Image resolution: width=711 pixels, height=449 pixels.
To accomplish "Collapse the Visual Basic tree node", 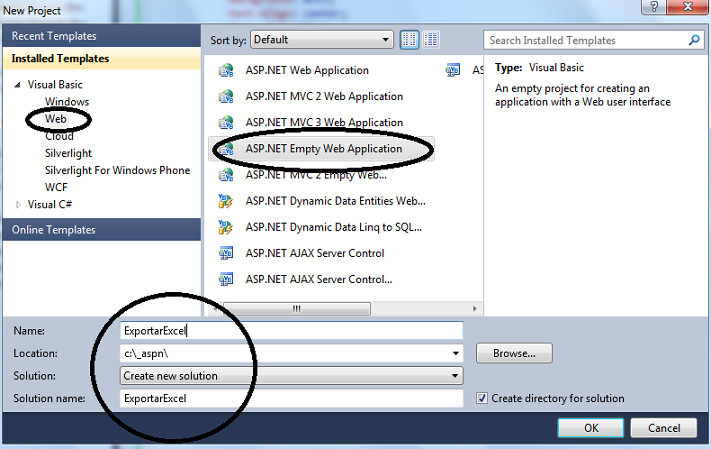I will 17,85.
